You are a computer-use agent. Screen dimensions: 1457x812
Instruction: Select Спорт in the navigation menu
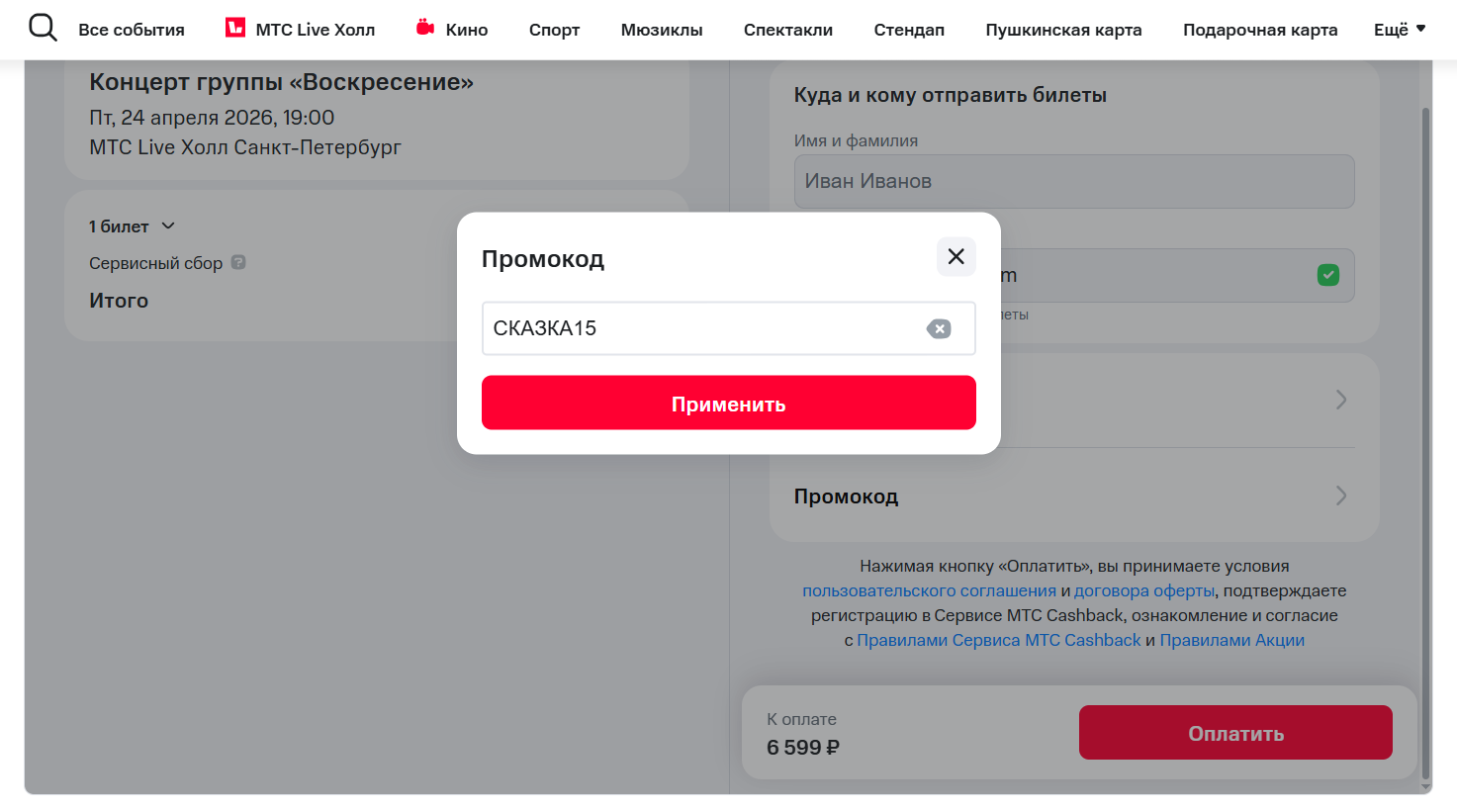[x=554, y=29]
